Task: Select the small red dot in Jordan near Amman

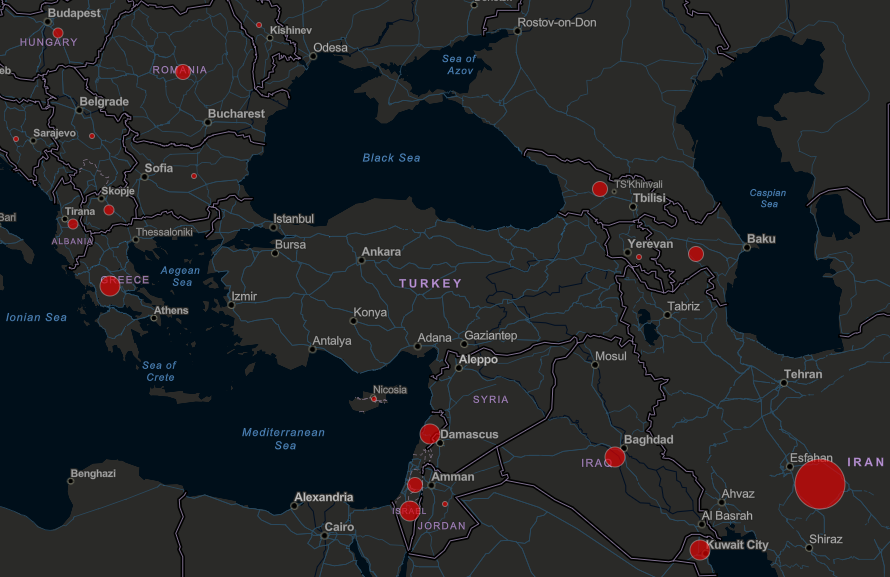Action: [445, 503]
